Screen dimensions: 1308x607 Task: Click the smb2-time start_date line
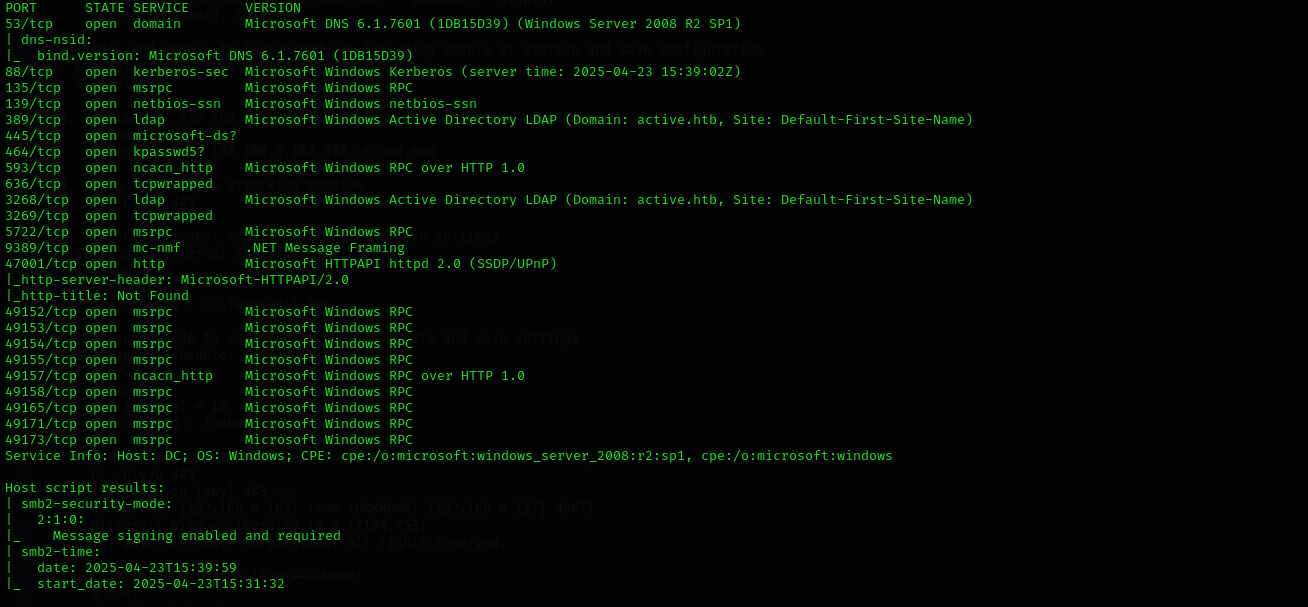(145, 584)
